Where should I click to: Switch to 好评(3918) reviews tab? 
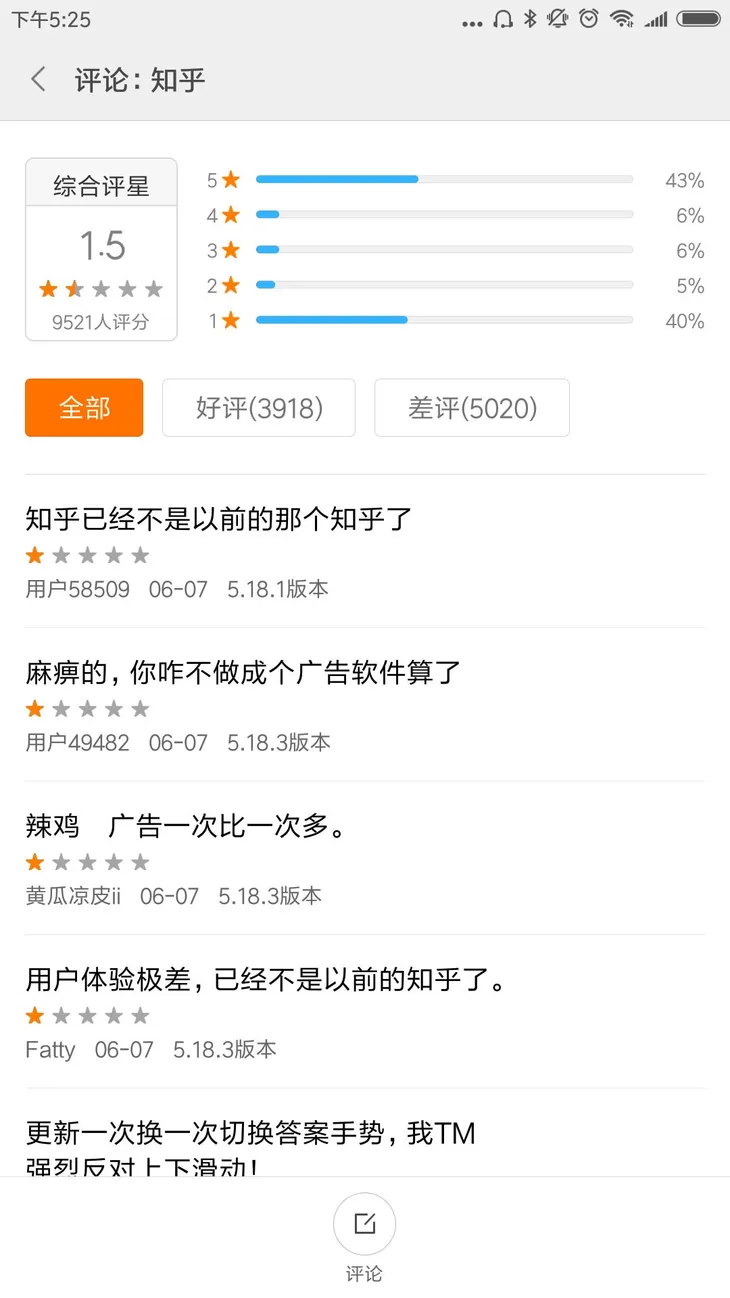point(259,408)
